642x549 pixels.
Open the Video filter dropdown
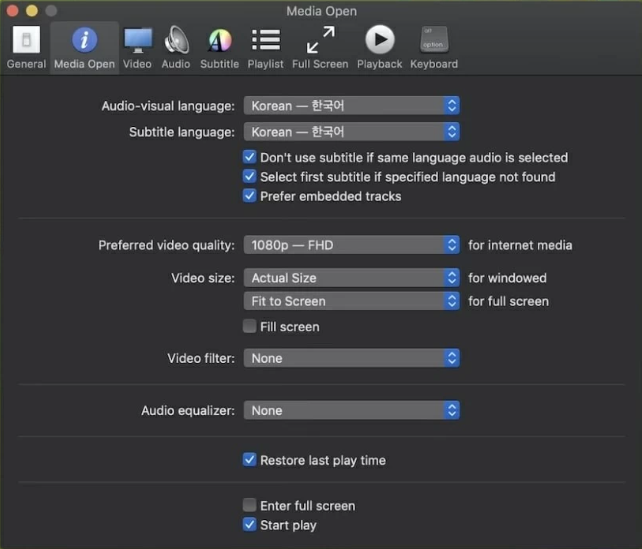point(351,358)
